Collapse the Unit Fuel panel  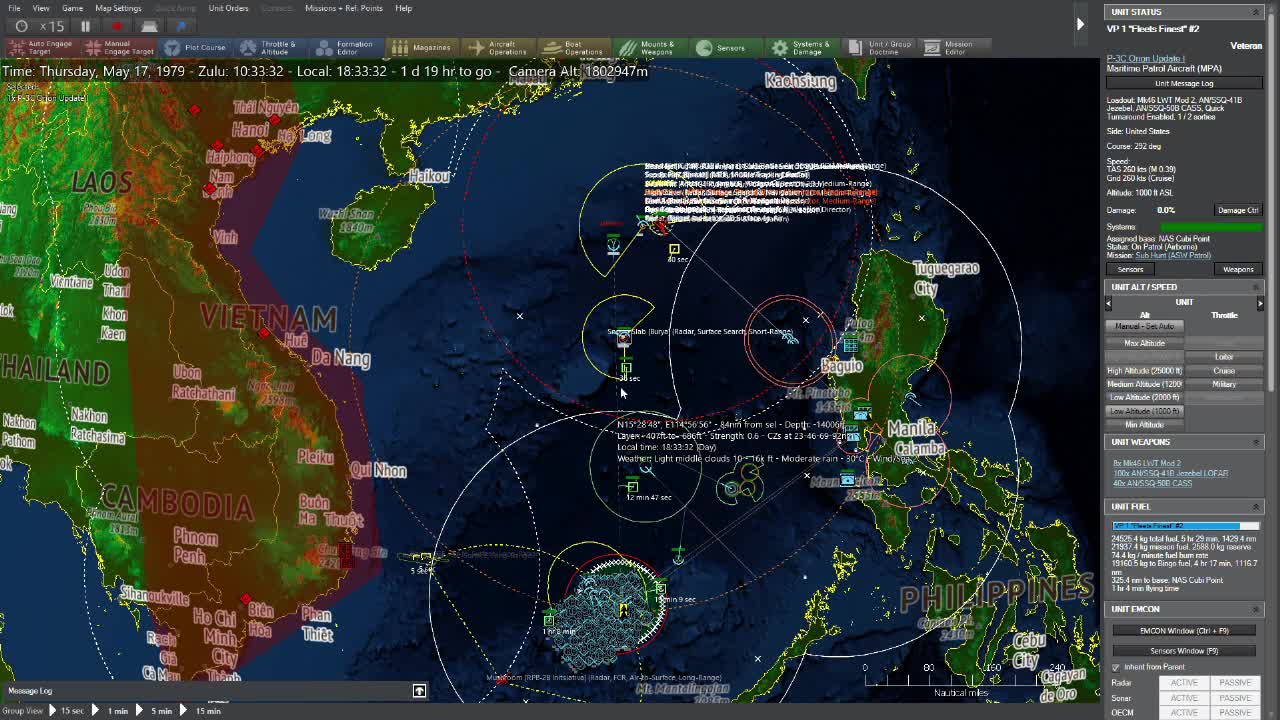[1256, 507]
